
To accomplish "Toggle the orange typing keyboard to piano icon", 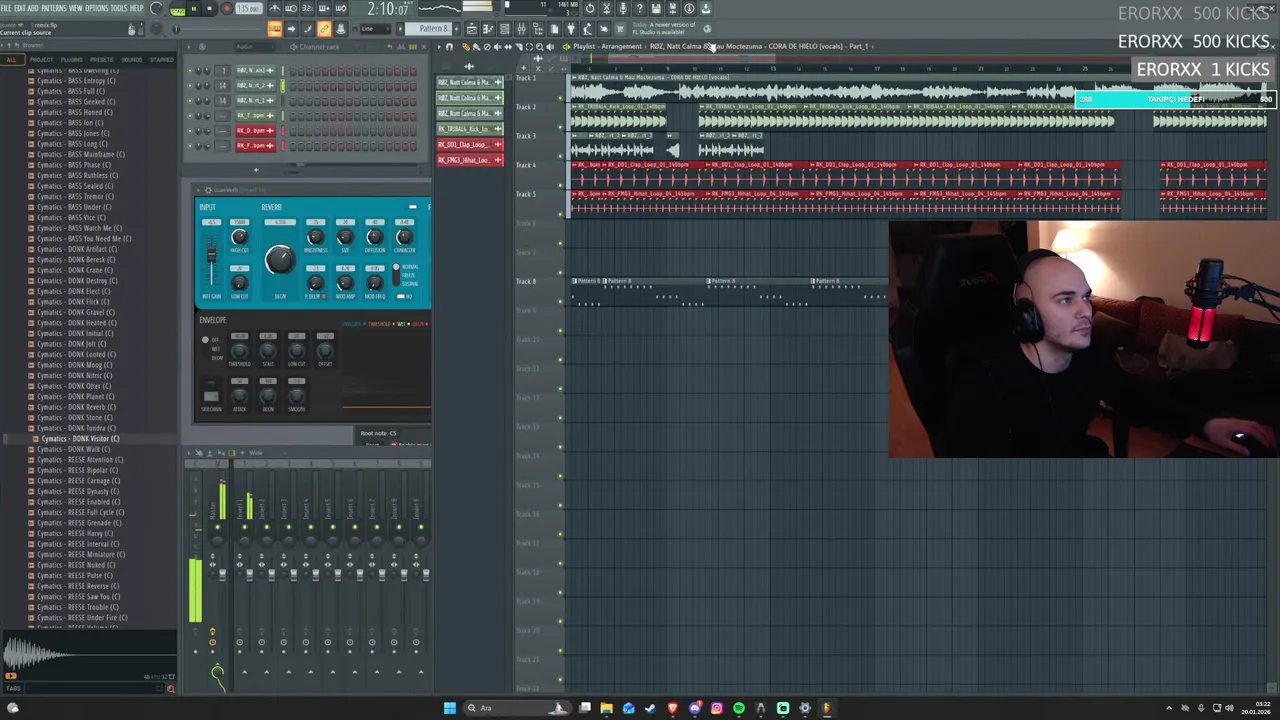I will [x=274, y=28].
